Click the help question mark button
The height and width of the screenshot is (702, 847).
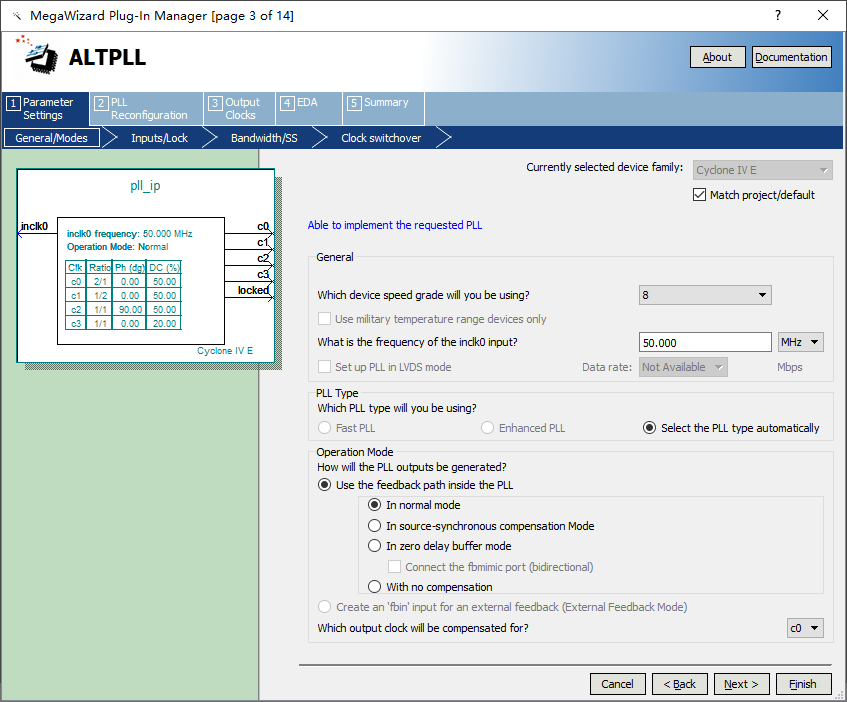tap(778, 15)
